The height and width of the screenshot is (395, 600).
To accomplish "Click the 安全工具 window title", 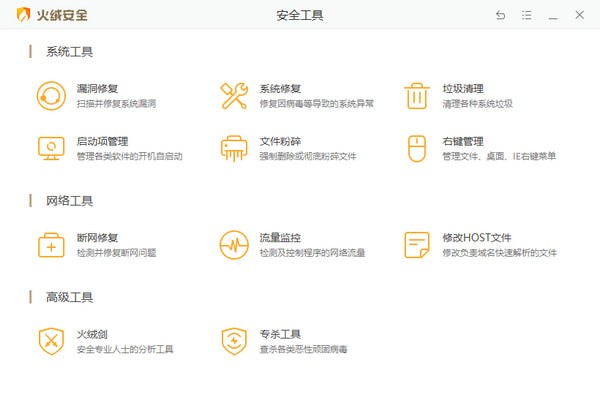I will 300,15.
